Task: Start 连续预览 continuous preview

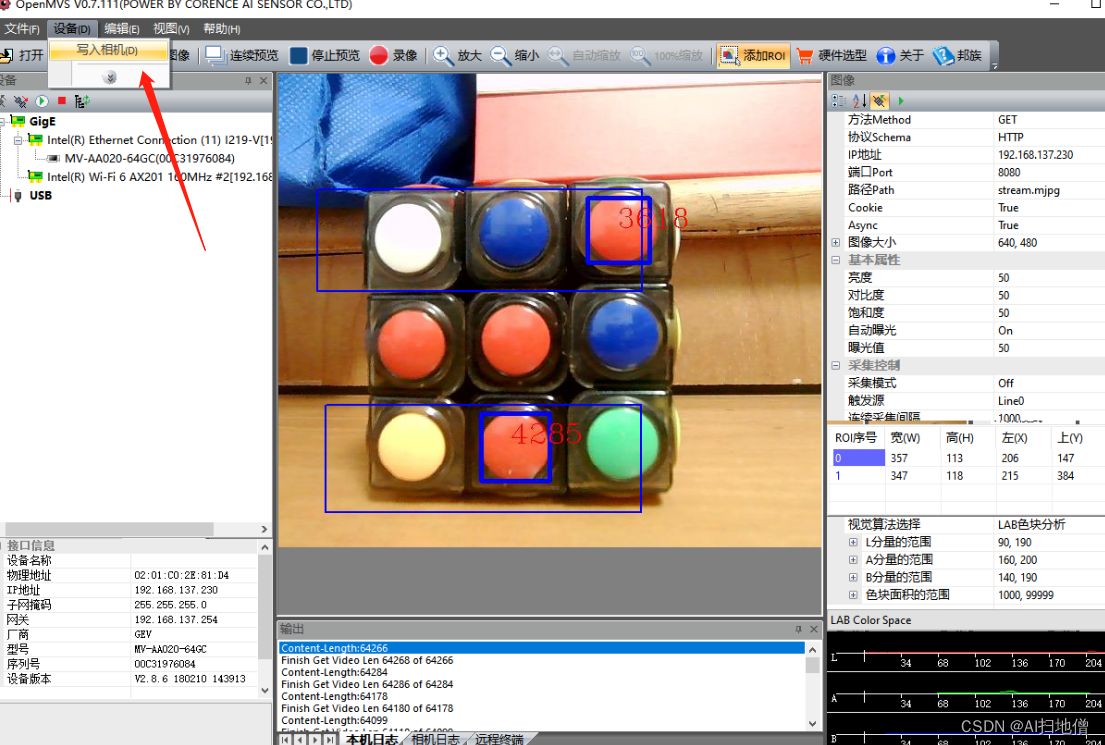Action: [x=213, y=55]
